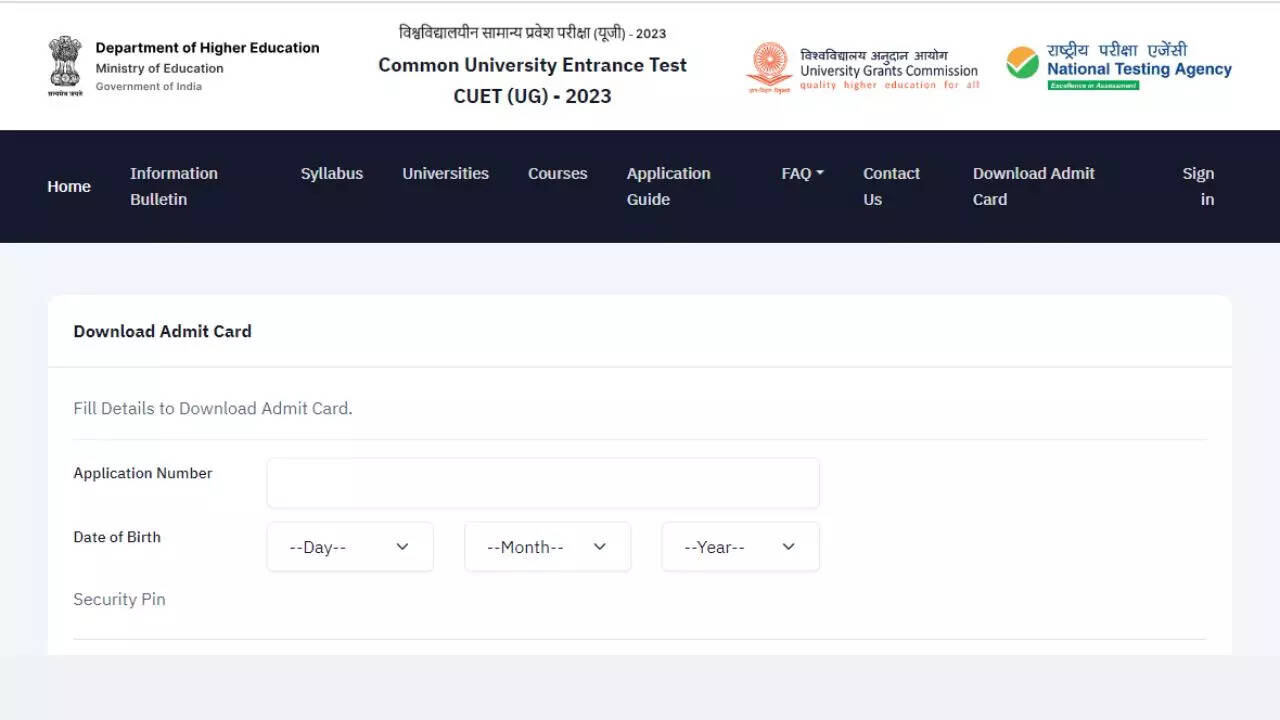Image resolution: width=1280 pixels, height=720 pixels.
Task: Open the Universities section
Action: 445,173
